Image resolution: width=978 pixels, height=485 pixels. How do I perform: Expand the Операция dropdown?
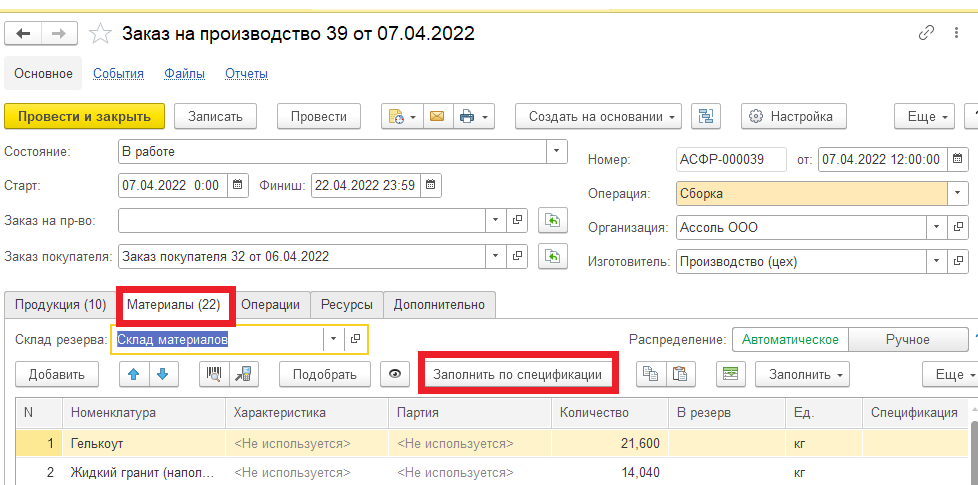coord(957,193)
